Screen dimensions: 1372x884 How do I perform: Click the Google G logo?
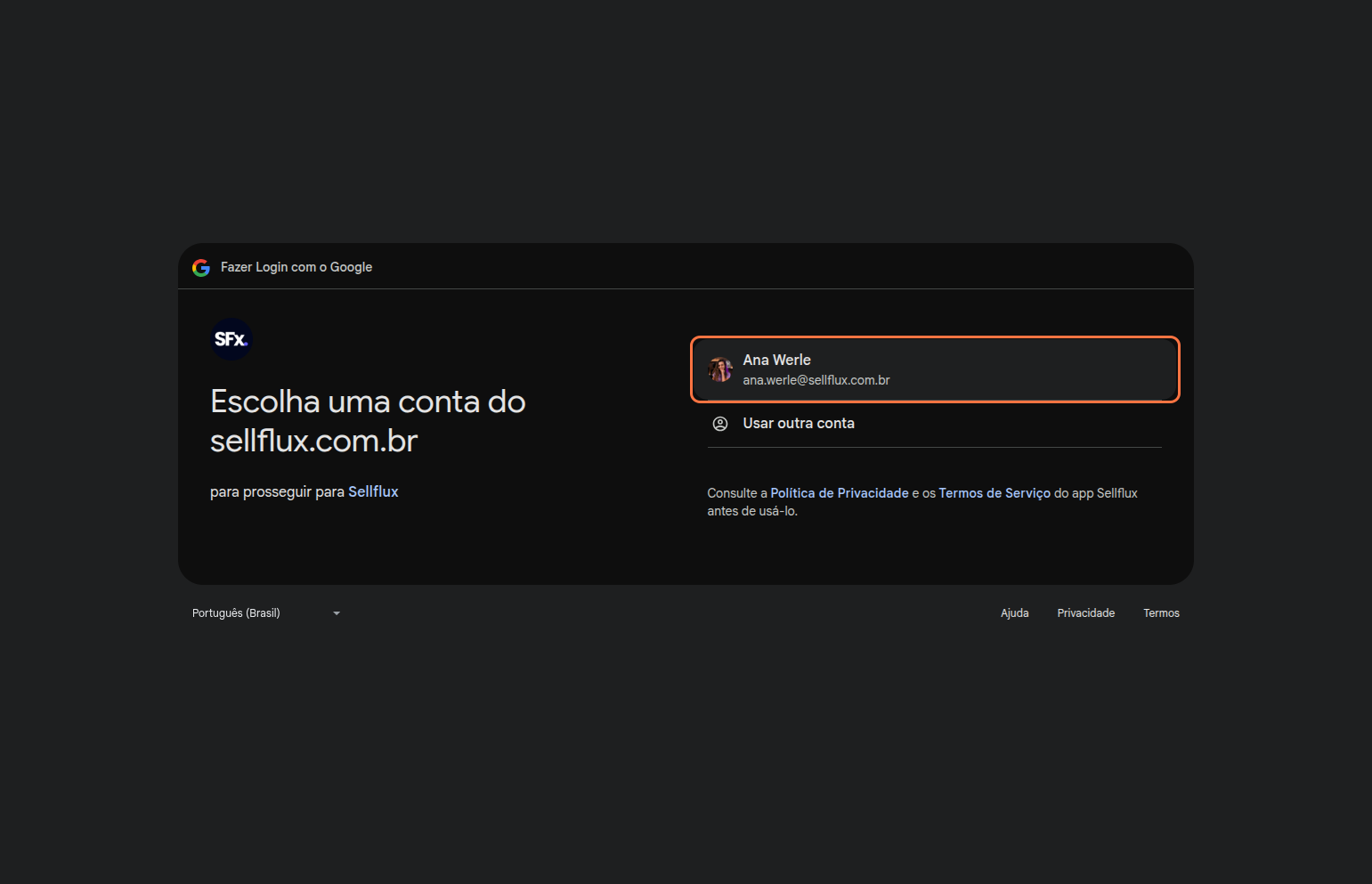point(201,267)
